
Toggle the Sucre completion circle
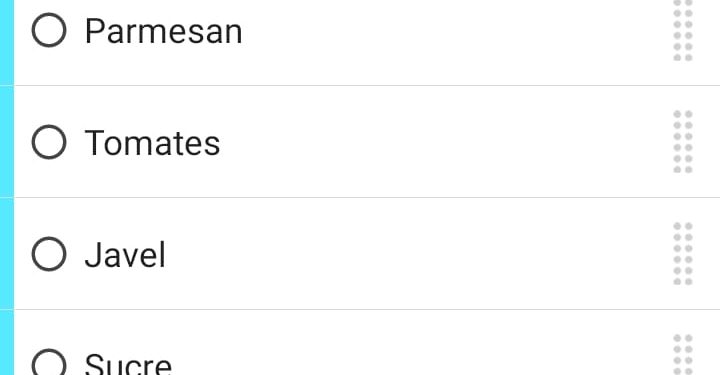[x=49, y=363]
